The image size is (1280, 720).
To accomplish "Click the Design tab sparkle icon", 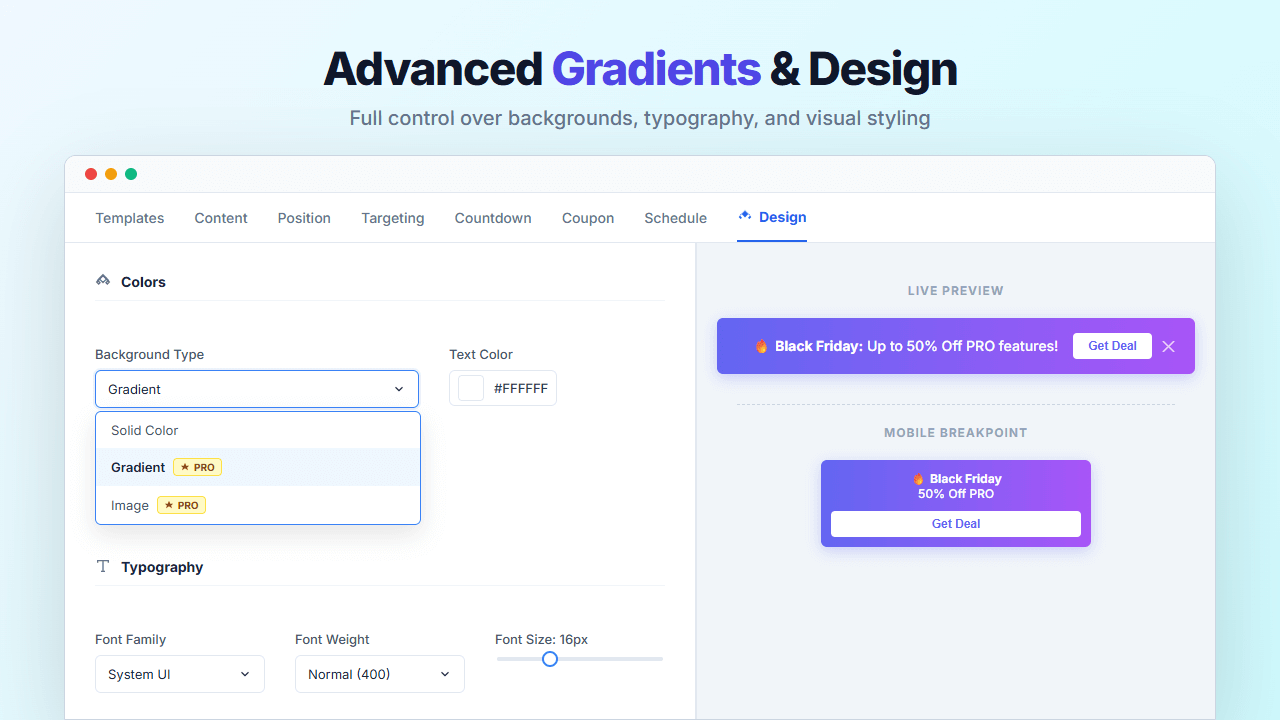I will pyautogui.click(x=745, y=216).
